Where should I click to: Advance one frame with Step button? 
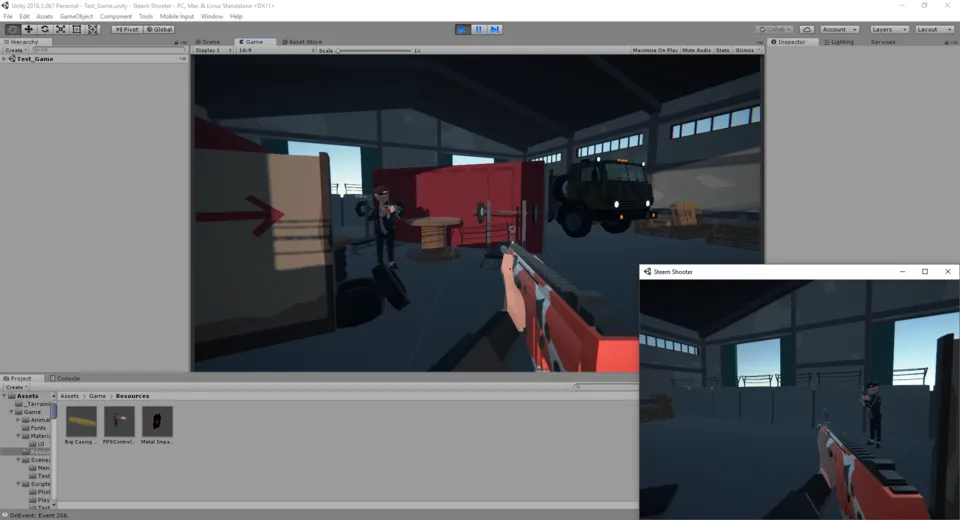pyautogui.click(x=495, y=29)
